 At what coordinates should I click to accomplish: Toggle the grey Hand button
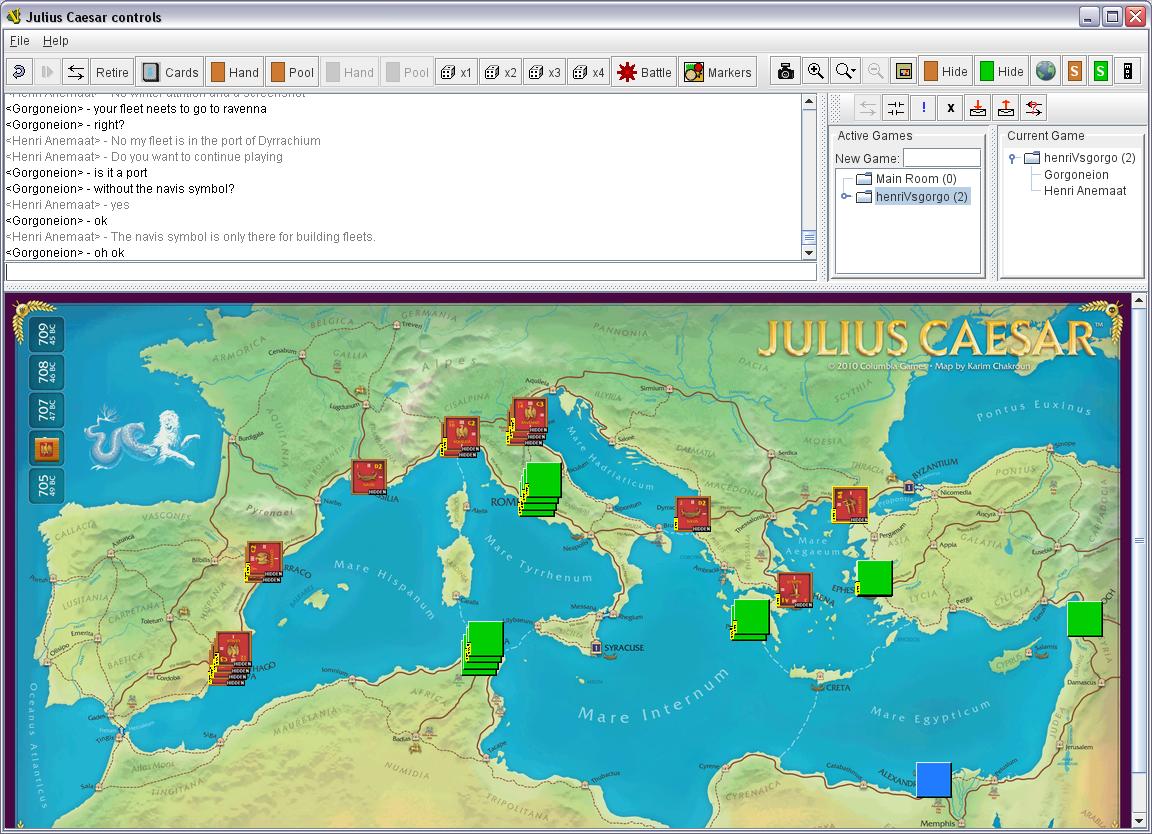(x=350, y=72)
